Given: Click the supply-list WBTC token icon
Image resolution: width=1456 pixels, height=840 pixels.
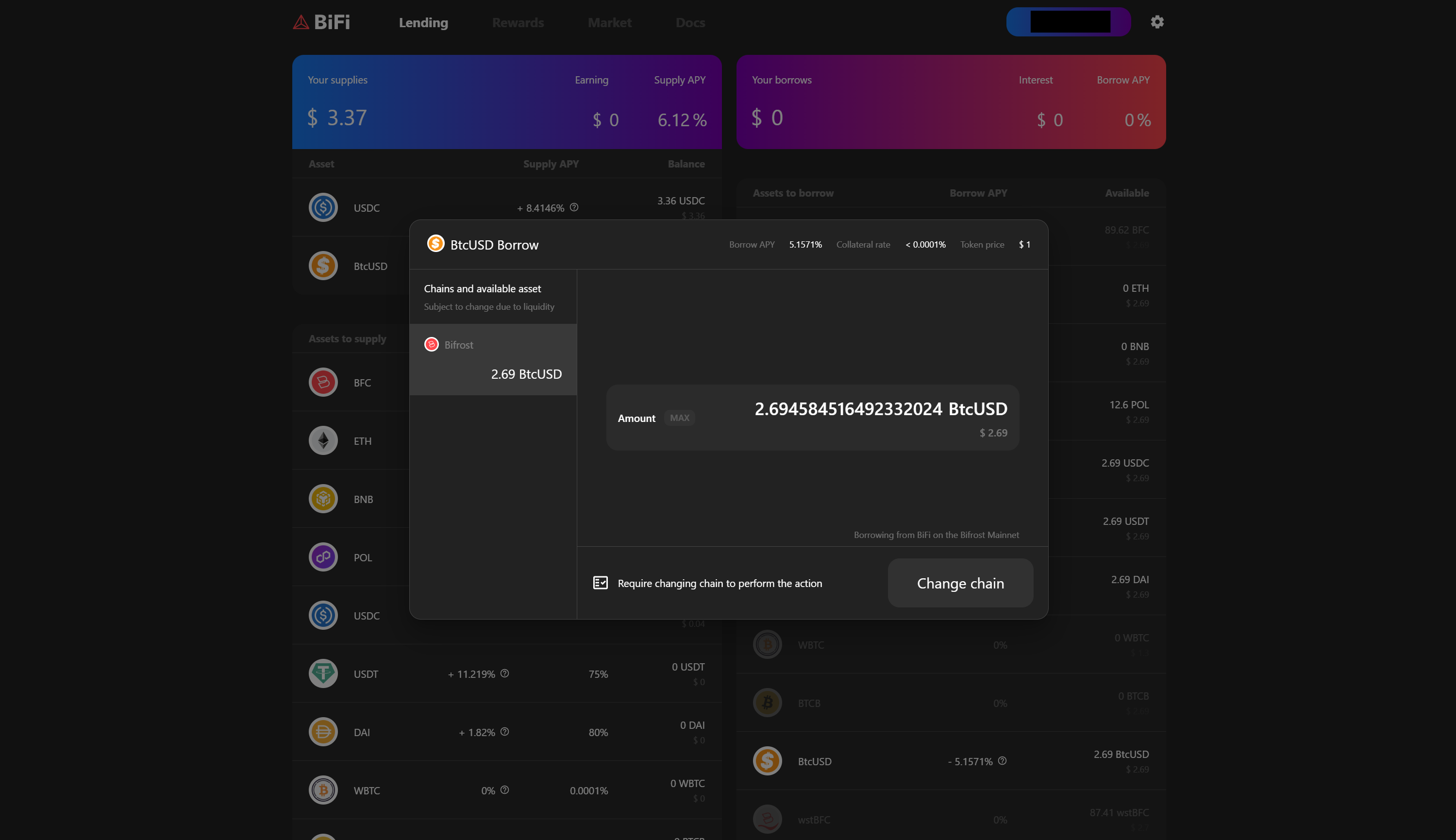Looking at the screenshot, I should (323, 790).
